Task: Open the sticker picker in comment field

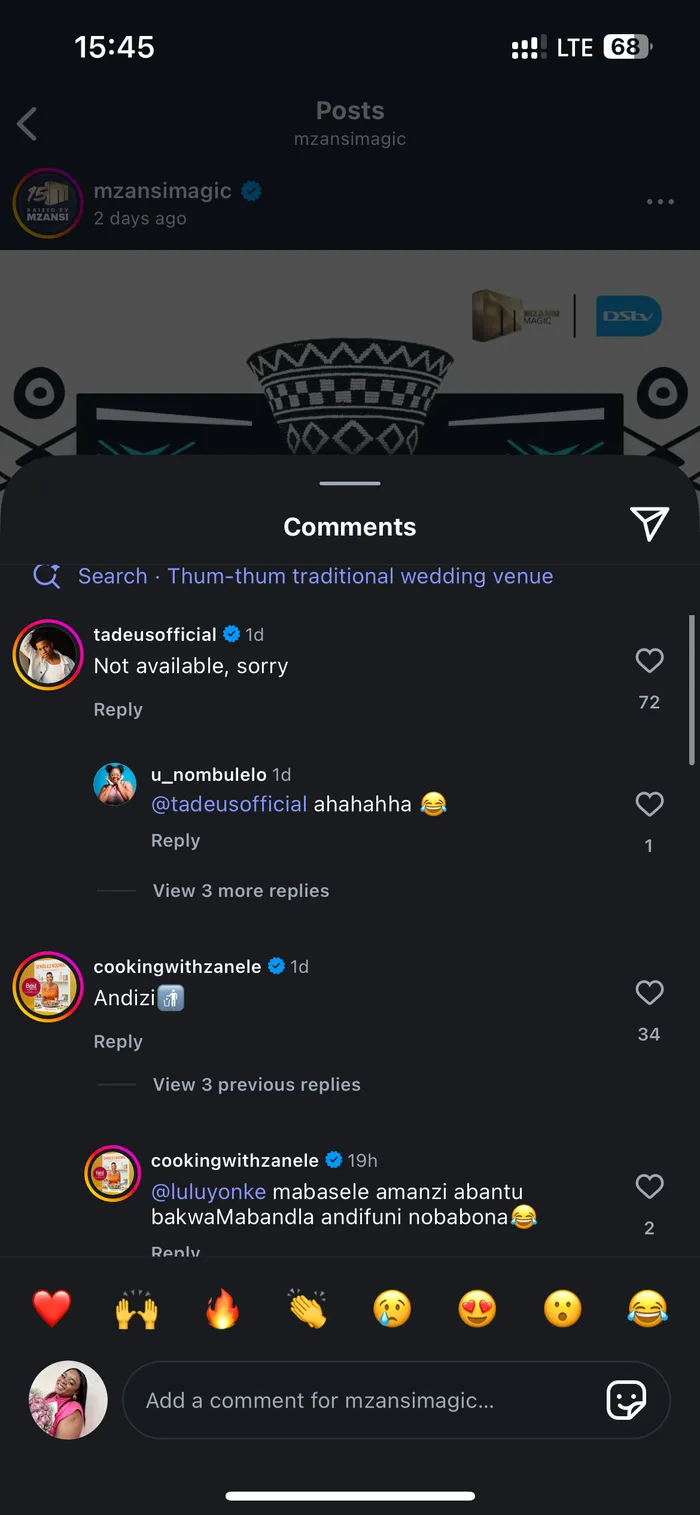Action: tap(626, 1400)
